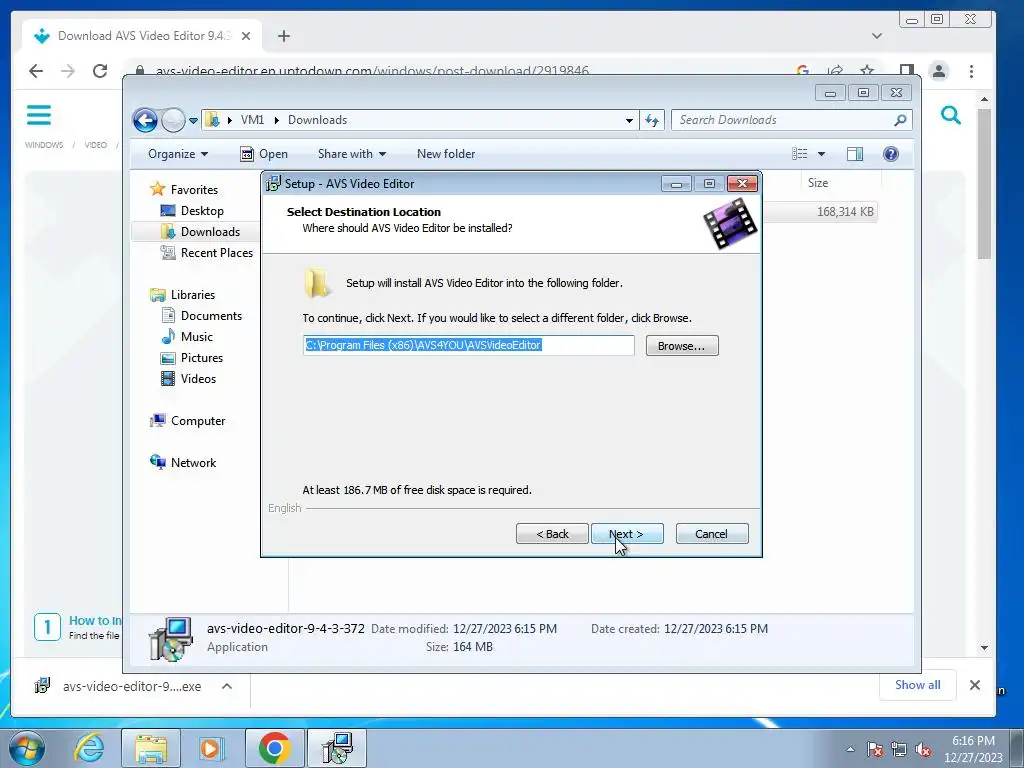Screen dimensions: 1024x768
Task: Click the installation path text field
Action: [468, 345]
